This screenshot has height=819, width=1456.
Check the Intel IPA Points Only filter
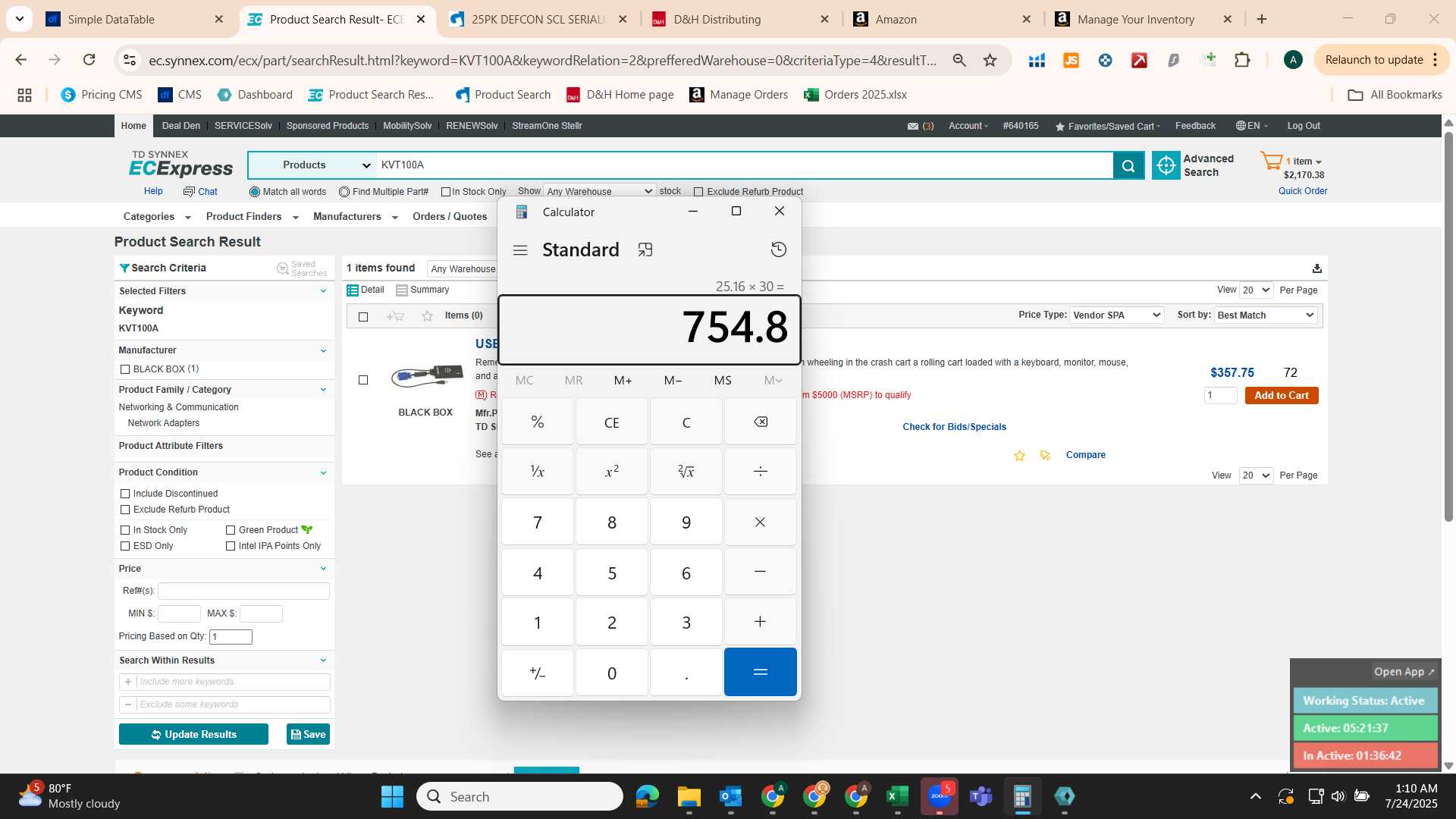coord(231,546)
